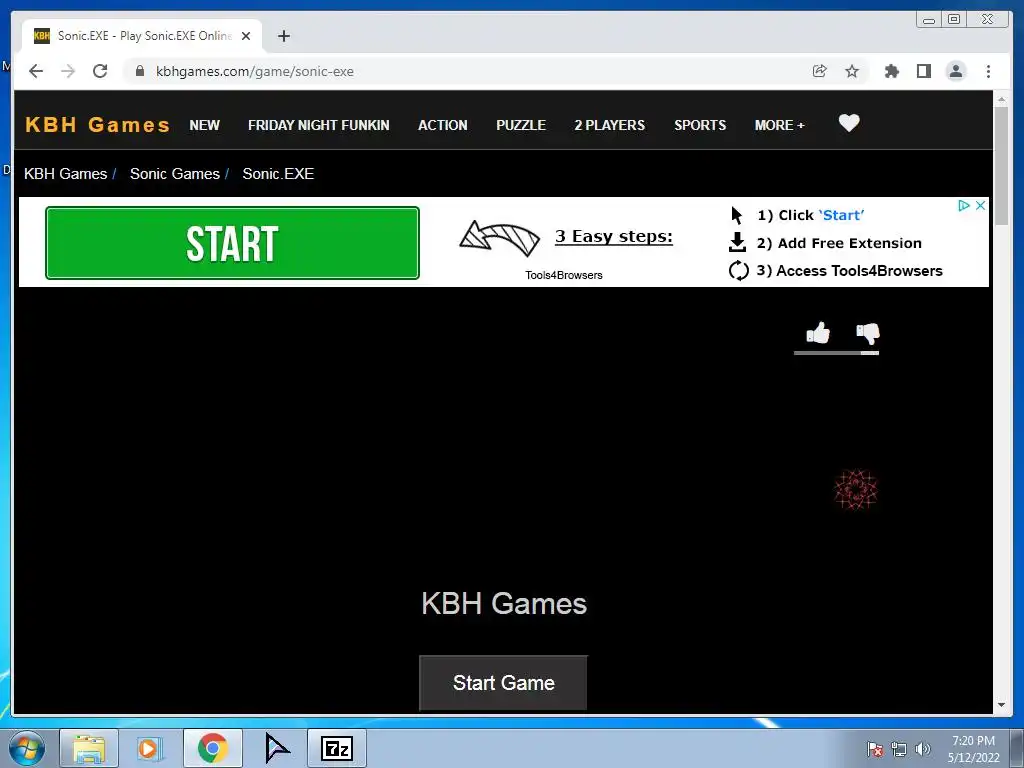Screen dimensions: 1024x768
Task: Open the ACTION category
Action: click(443, 125)
